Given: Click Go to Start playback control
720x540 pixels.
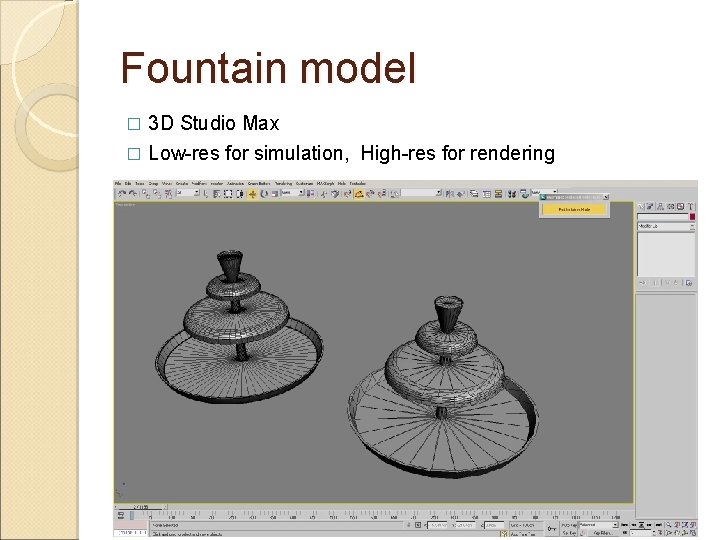Looking at the screenshot, I should (x=624, y=525).
